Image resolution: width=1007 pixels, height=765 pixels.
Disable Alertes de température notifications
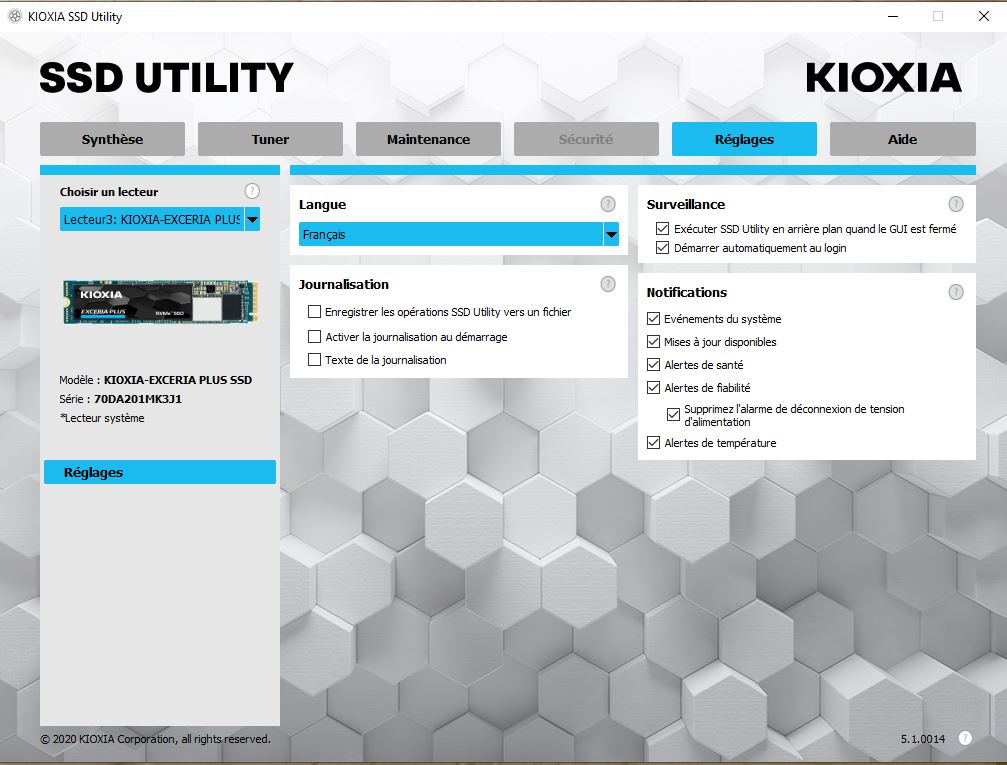(x=654, y=442)
